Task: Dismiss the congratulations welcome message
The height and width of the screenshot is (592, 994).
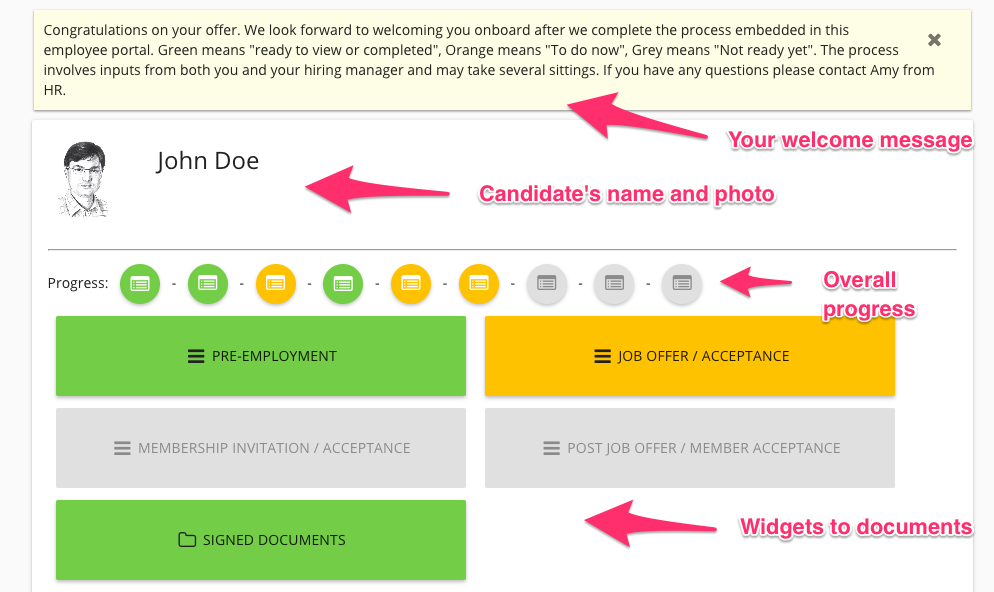Action: coord(933,40)
